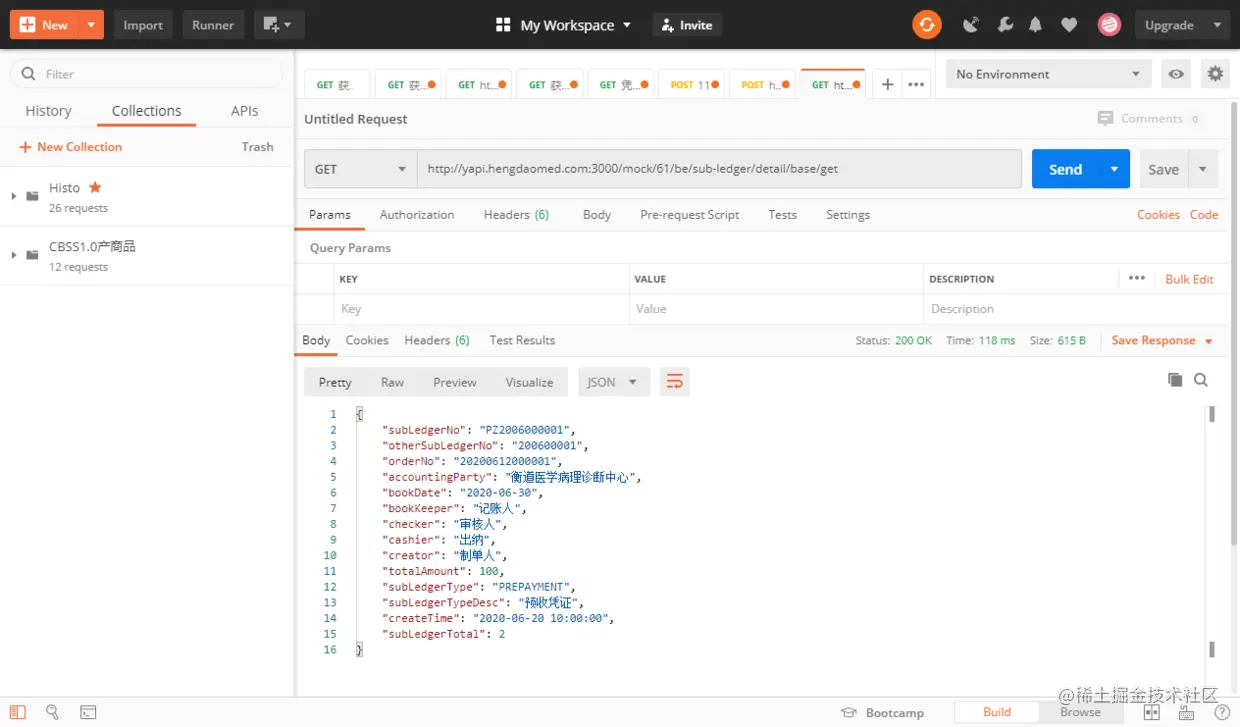Viewport: 1240px width, 727px height.
Task: Open the Code link
Action: pos(1204,214)
